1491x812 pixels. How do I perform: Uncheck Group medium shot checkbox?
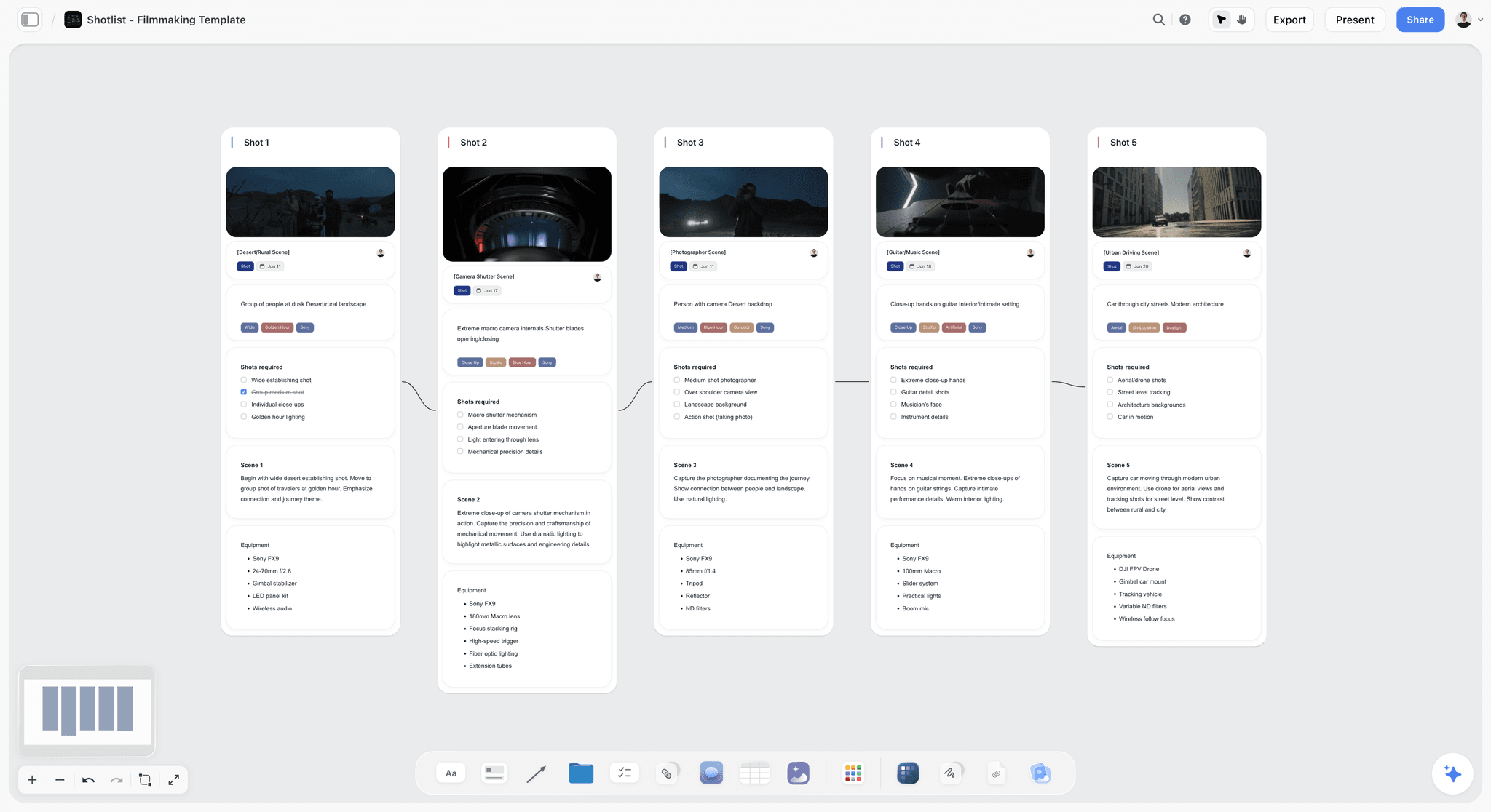(x=244, y=392)
